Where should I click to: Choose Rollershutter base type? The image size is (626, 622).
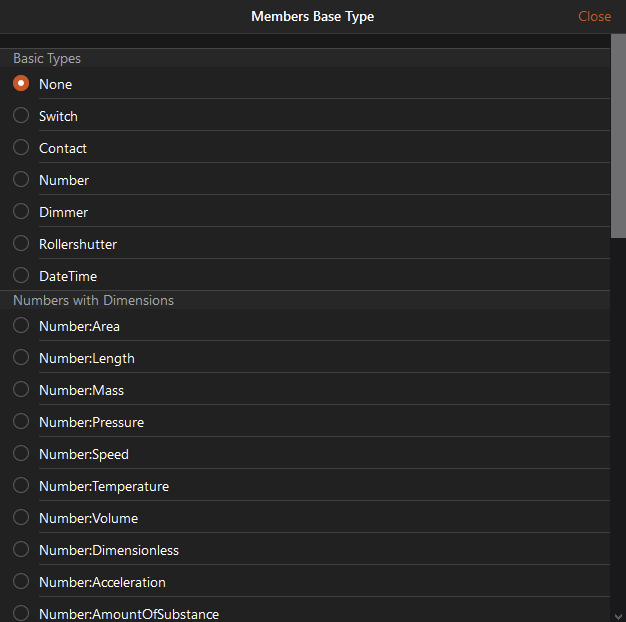pos(21,244)
